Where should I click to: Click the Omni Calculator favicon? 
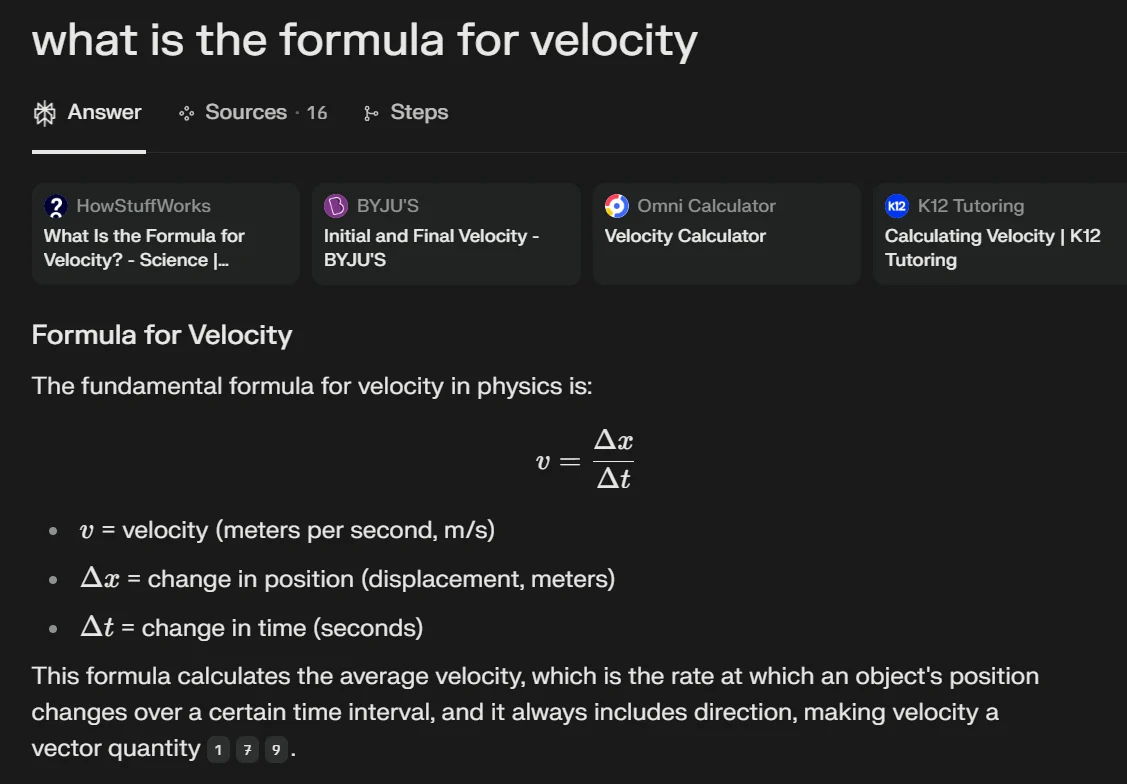coord(617,206)
